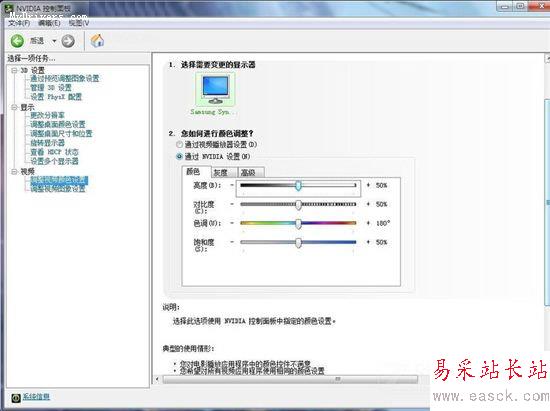
Task: Click plus button beside 饱和度 slider
Action: (x=368, y=242)
